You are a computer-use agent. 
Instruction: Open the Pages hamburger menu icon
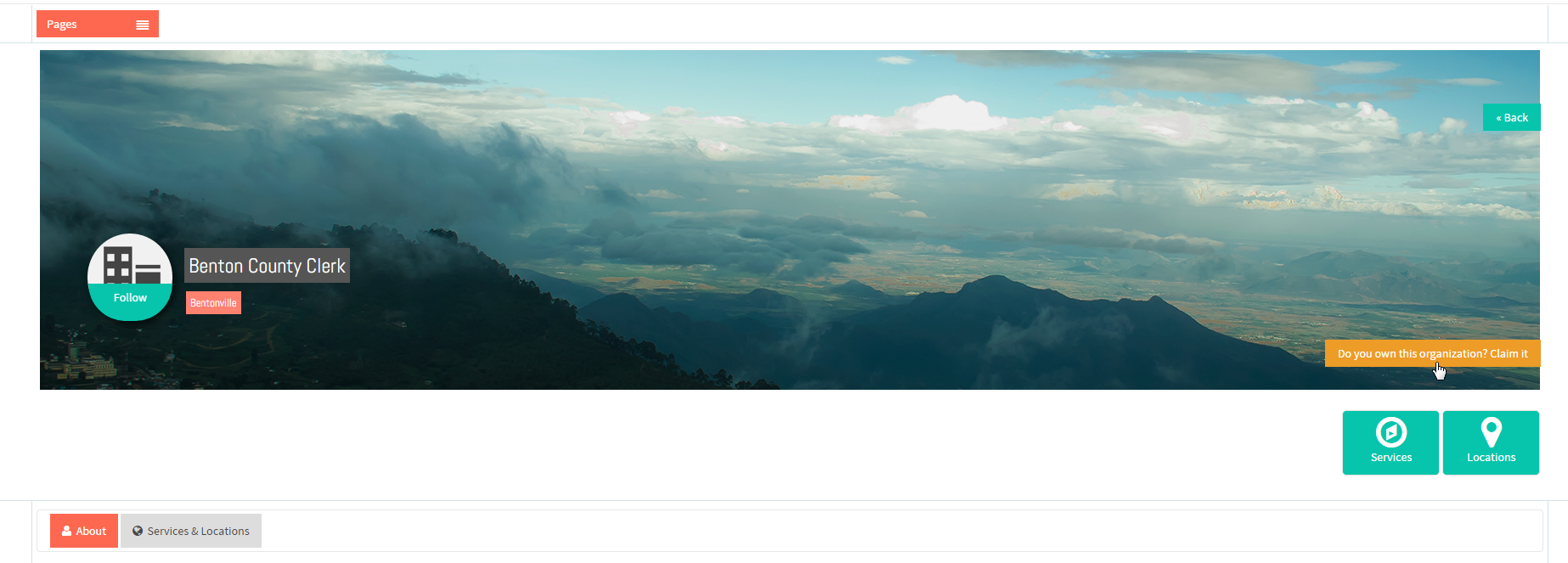click(143, 25)
